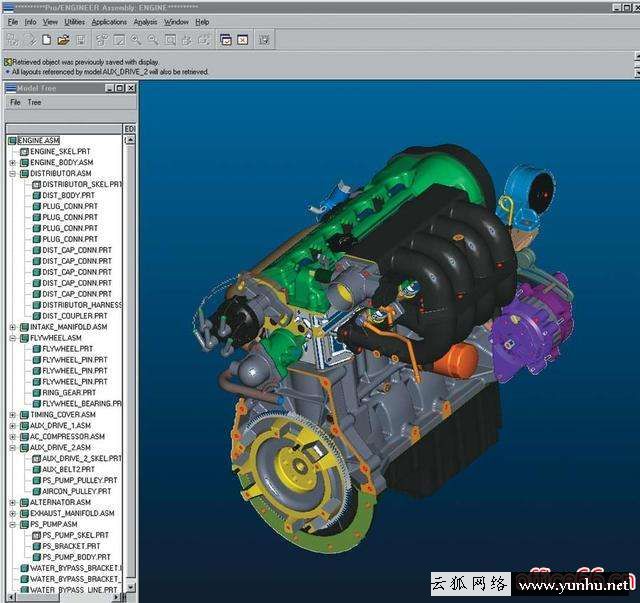Click model tree scrollbar up arrow
The height and width of the screenshot is (603, 640).
pyautogui.click(x=131, y=140)
